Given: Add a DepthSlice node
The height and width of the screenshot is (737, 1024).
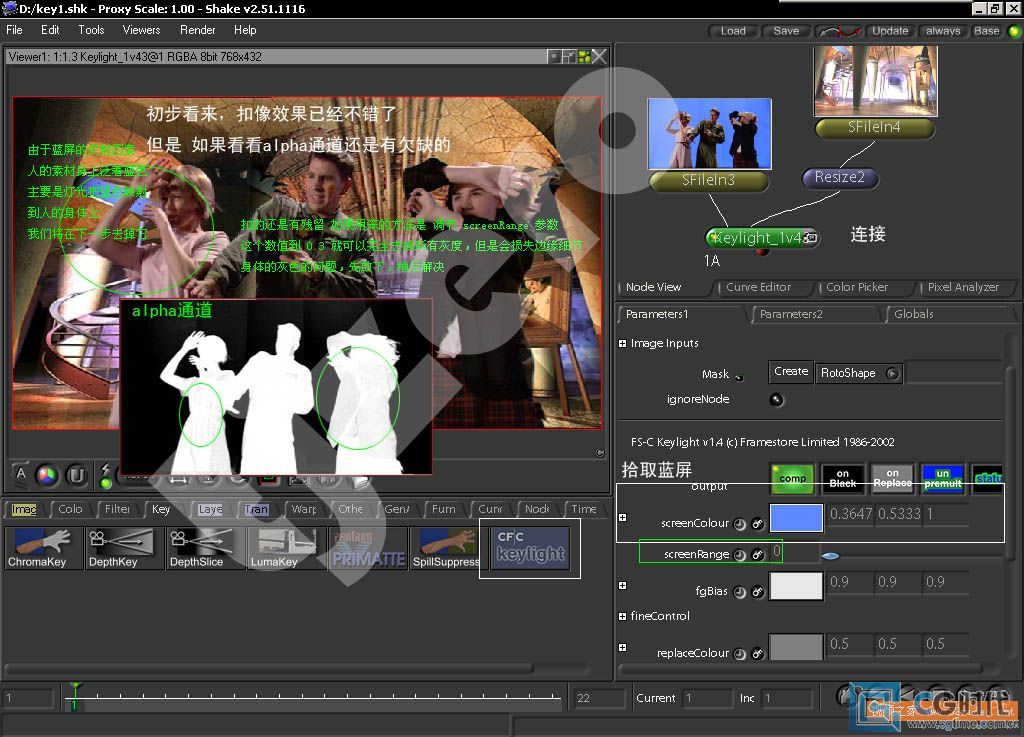Looking at the screenshot, I should pos(206,548).
